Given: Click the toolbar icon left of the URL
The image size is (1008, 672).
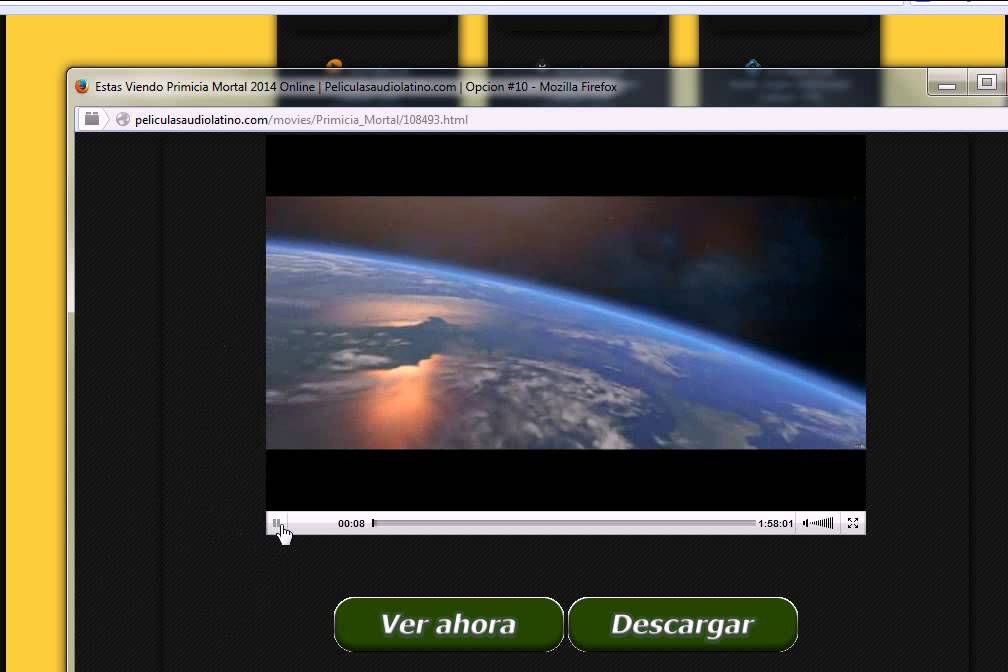Looking at the screenshot, I should click(x=92, y=119).
